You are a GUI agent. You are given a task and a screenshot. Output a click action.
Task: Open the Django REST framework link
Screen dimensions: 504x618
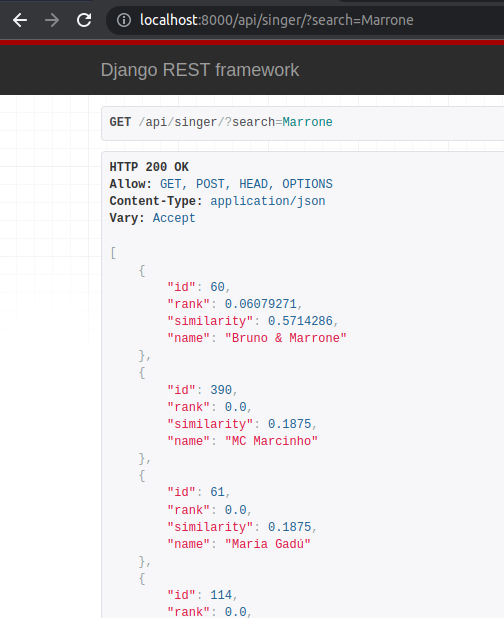pos(200,70)
